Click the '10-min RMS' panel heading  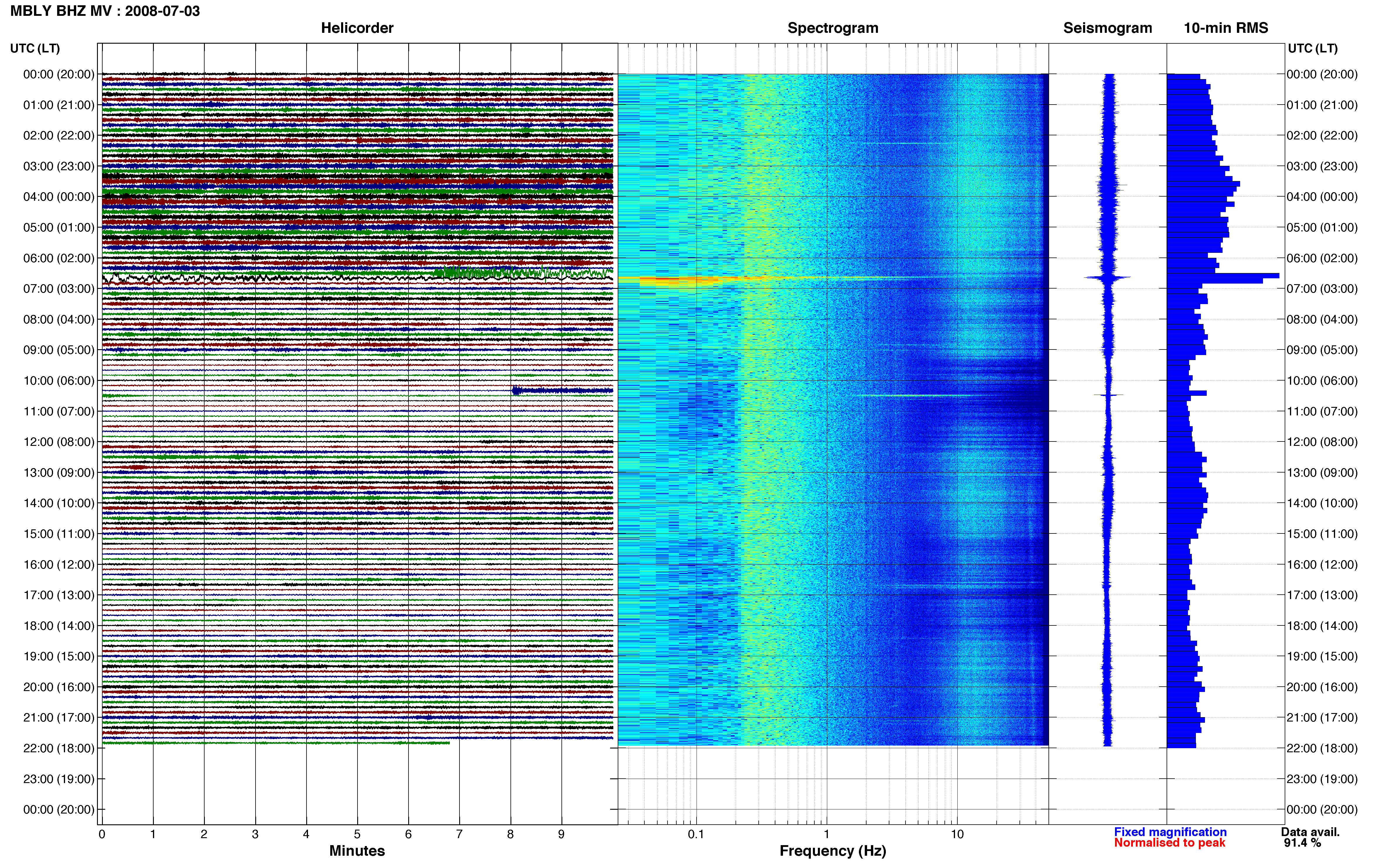pos(1226,28)
